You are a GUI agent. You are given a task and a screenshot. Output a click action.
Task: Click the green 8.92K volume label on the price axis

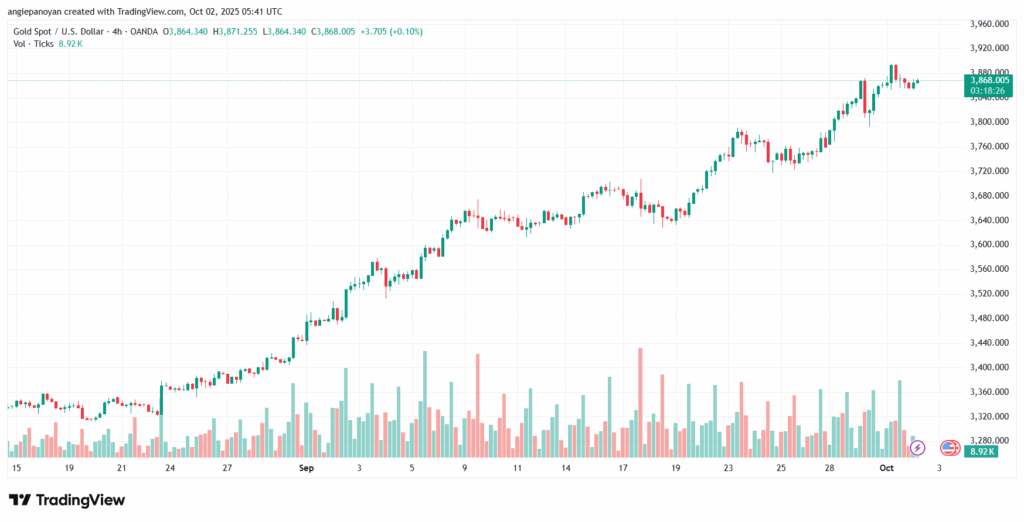(984, 452)
